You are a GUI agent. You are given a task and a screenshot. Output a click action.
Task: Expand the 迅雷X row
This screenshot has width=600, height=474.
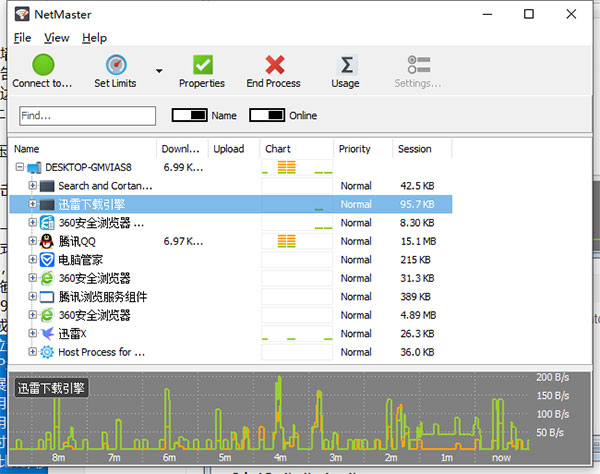coord(33,333)
